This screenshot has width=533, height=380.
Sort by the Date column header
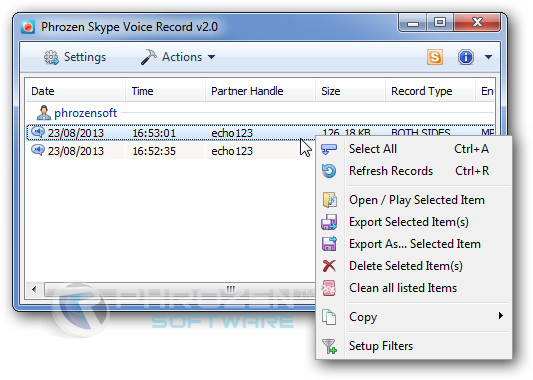(x=76, y=91)
